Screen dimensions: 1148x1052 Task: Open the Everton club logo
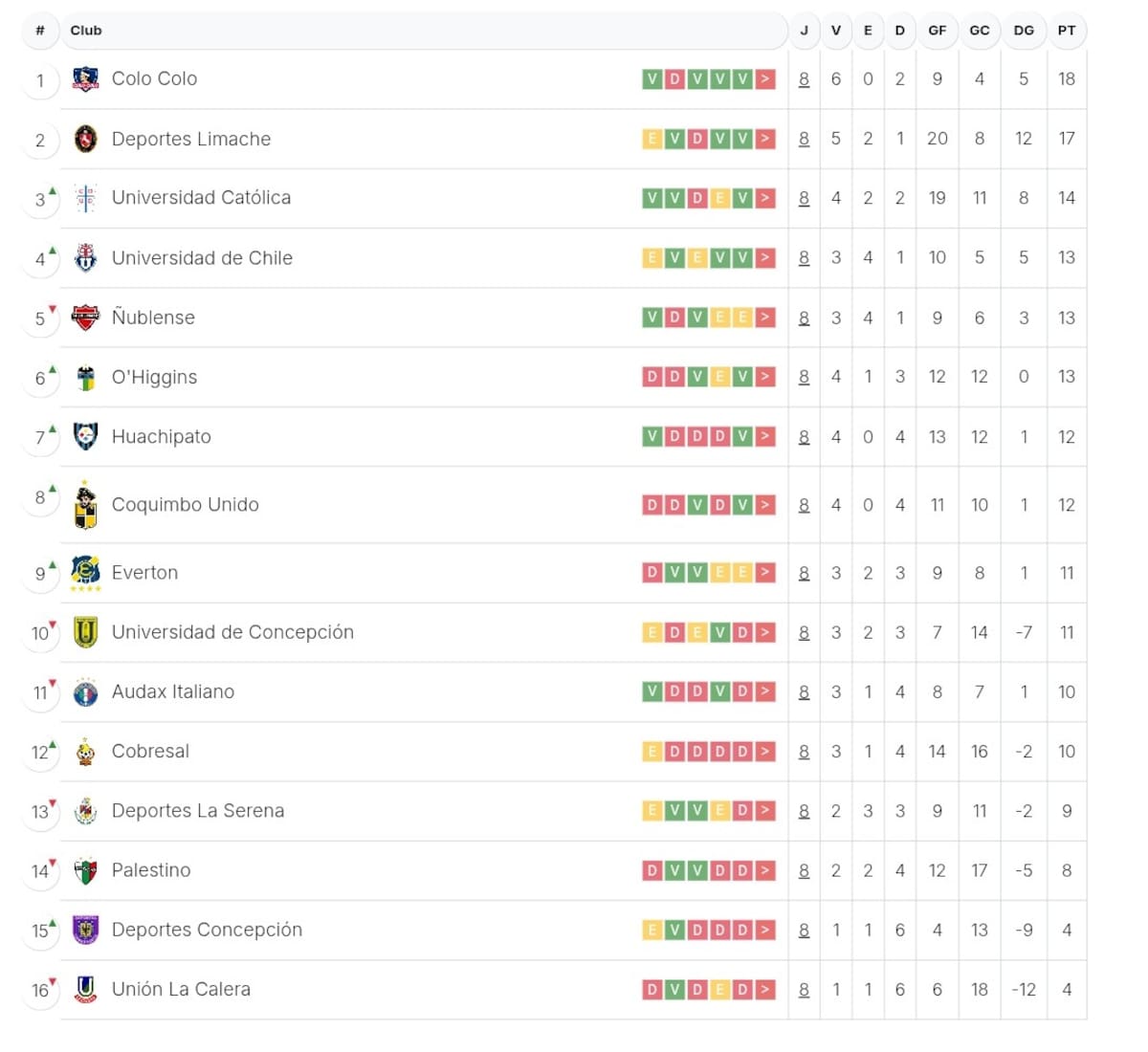pos(86,572)
